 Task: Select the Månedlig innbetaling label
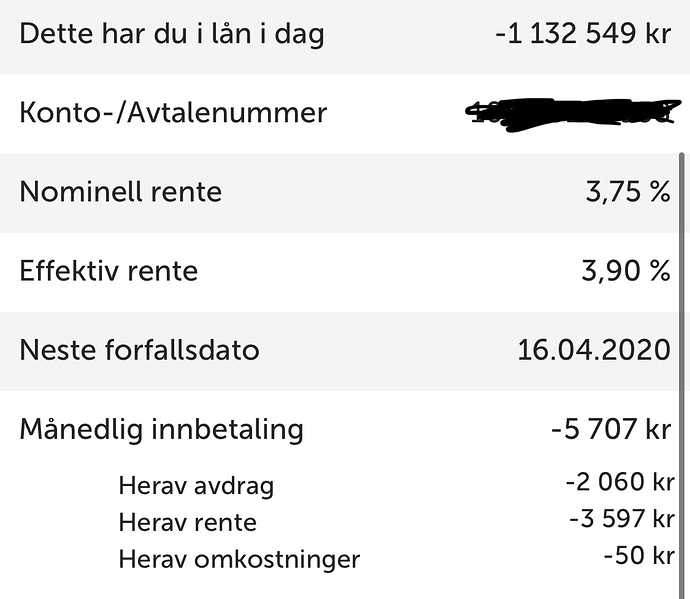(x=161, y=430)
